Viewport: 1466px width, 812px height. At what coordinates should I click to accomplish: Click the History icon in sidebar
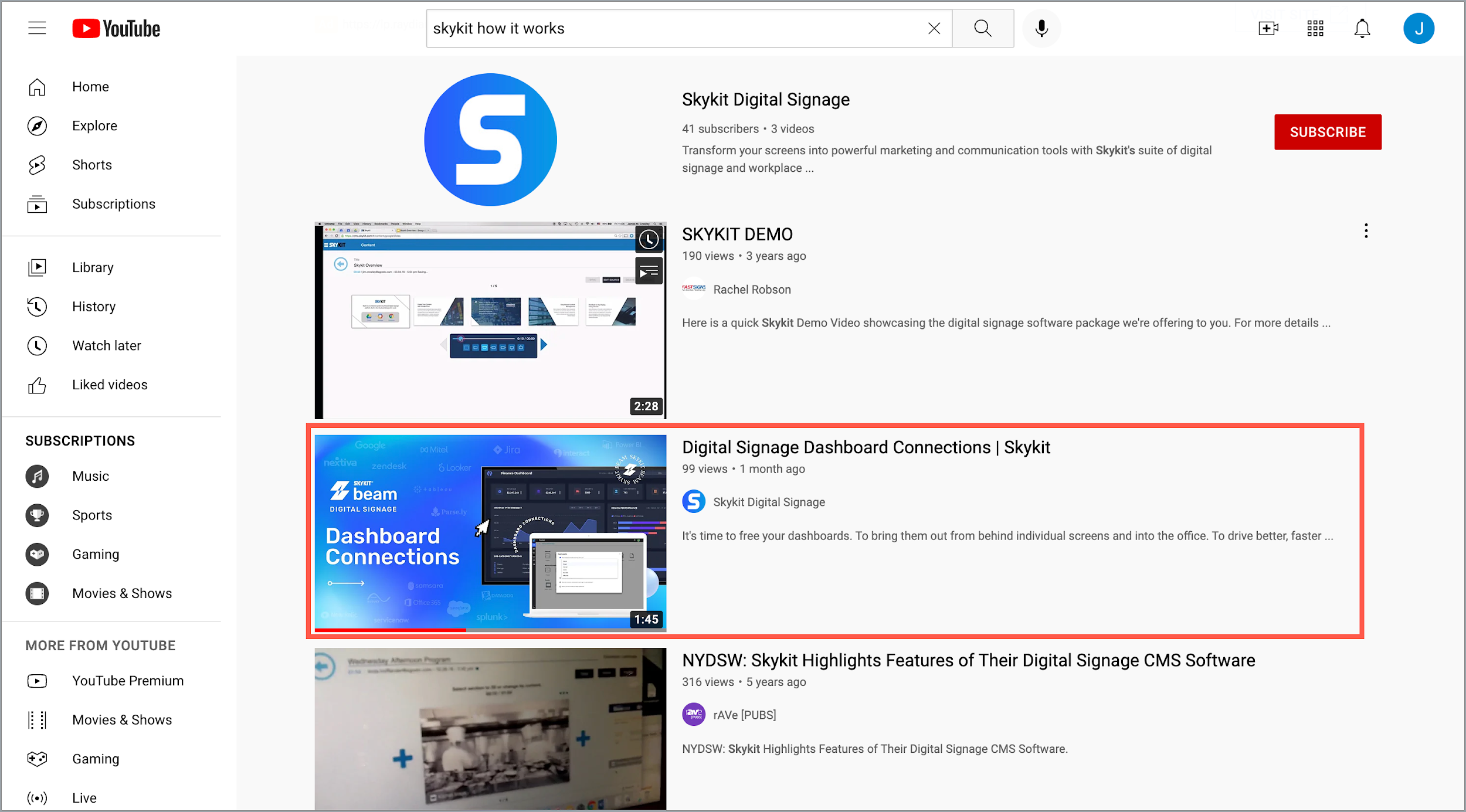37,306
